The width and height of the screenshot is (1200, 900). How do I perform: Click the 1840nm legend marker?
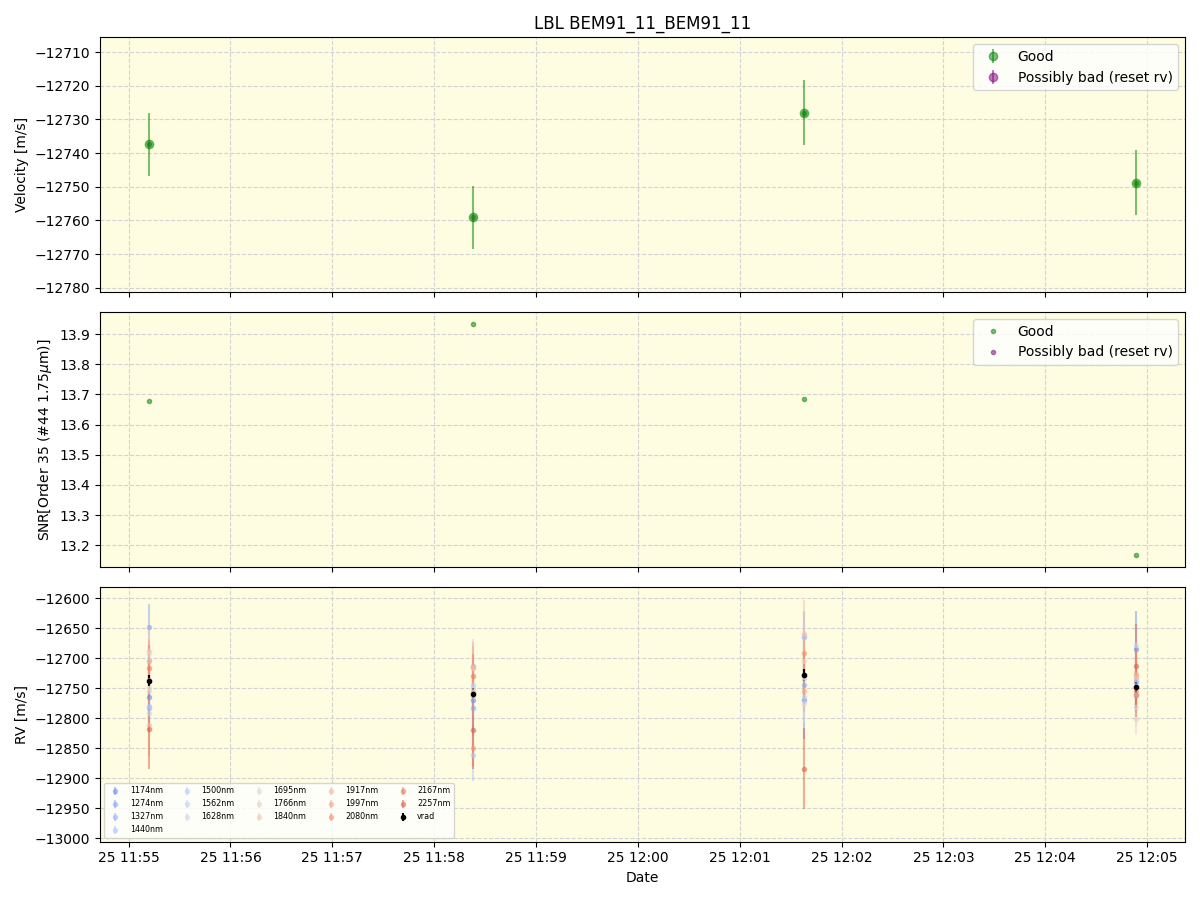(x=259, y=817)
